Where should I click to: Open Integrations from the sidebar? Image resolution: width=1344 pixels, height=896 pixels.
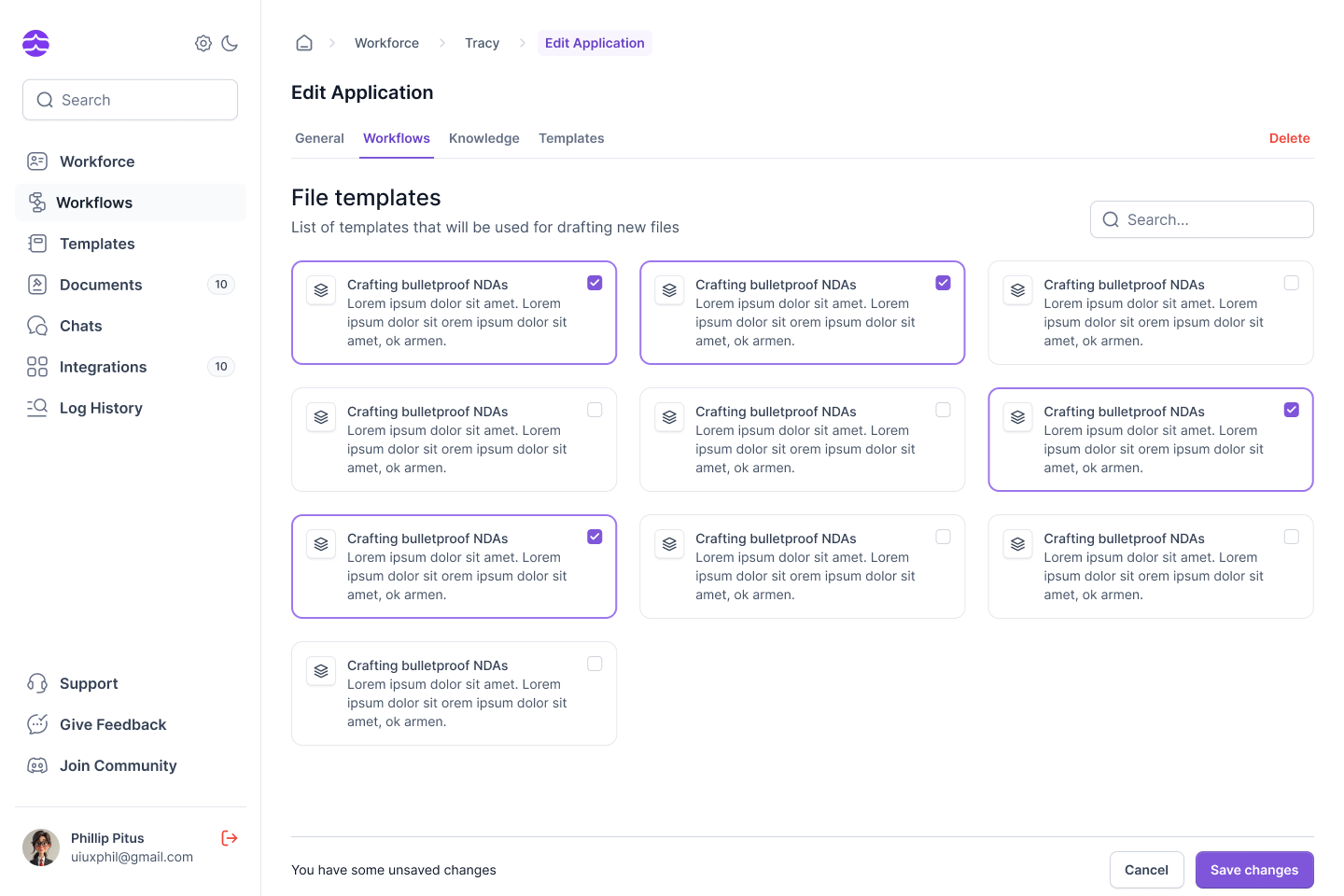tap(37, 367)
